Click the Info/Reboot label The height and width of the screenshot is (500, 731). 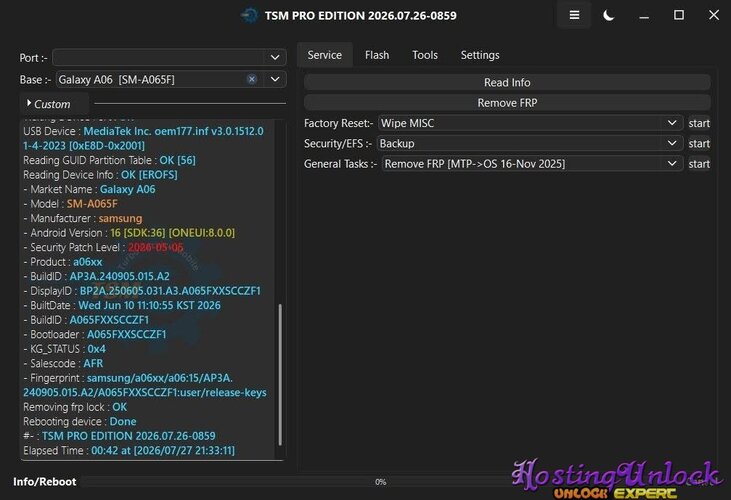click(x=45, y=482)
